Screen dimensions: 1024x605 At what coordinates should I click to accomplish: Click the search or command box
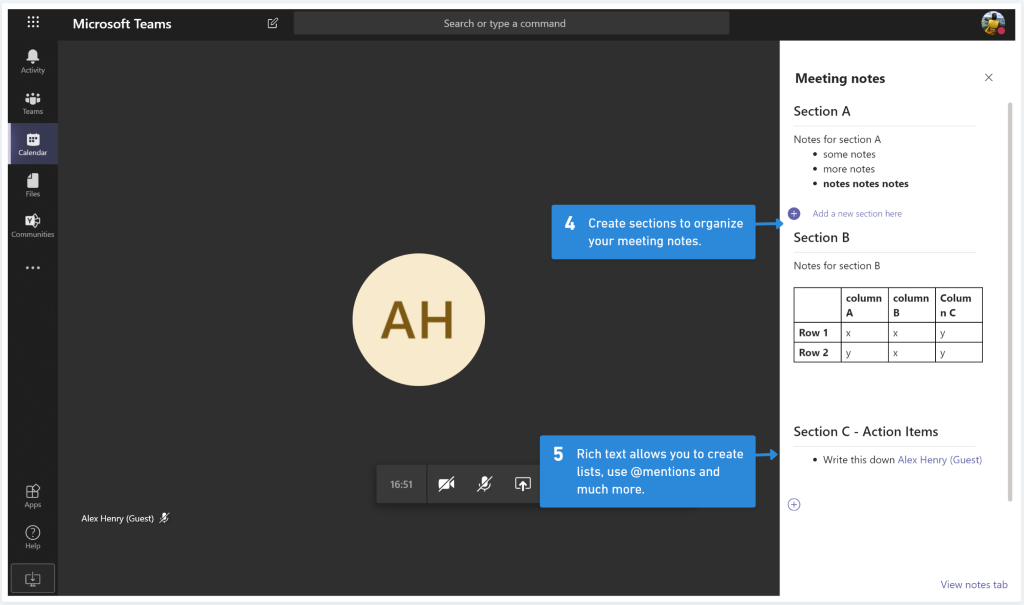tap(511, 24)
